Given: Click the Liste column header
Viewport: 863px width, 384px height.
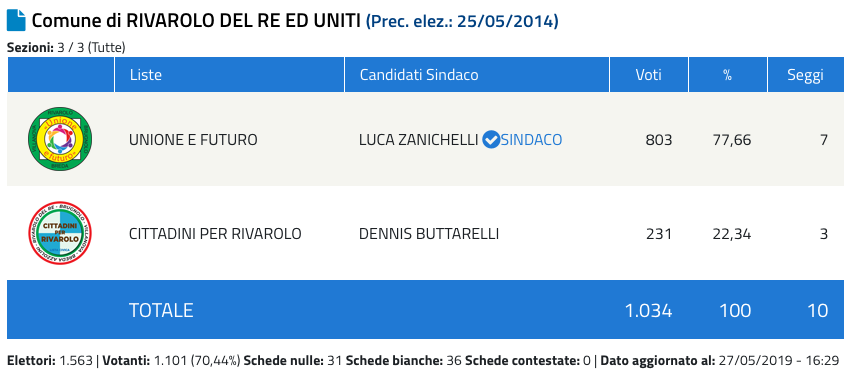Looking at the screenshot, I should point(146,75).
